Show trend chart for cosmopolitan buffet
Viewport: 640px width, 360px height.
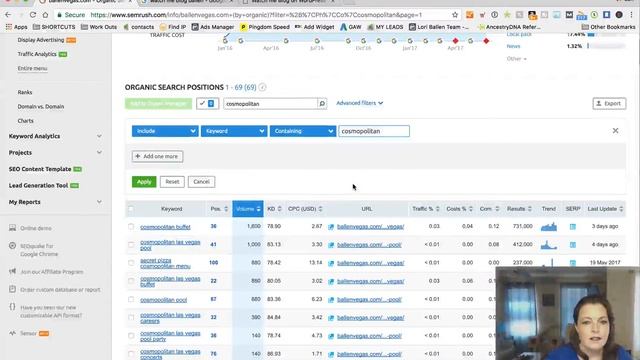549,227
